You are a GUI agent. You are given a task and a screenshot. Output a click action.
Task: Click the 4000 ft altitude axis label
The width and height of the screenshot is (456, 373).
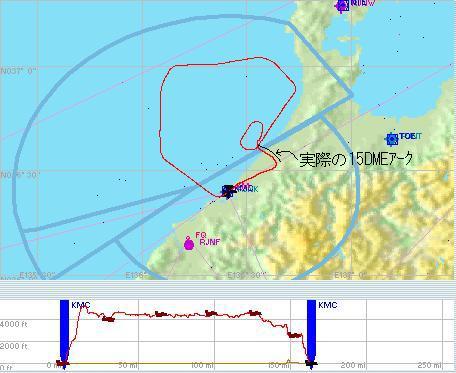point(13,324)
